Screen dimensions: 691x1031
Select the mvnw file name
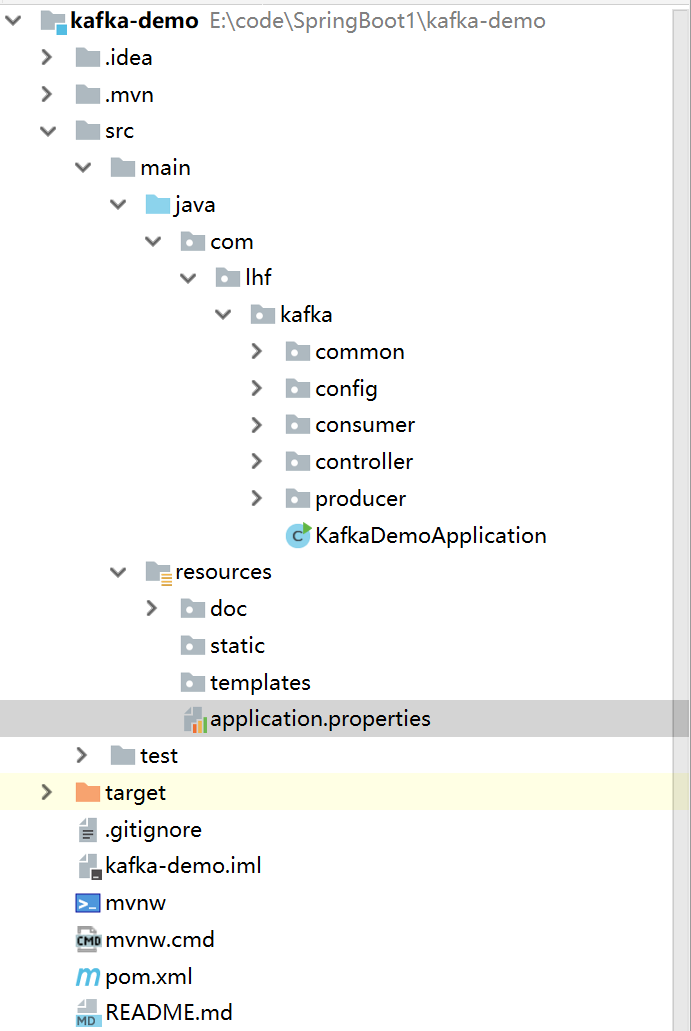click(135, 903)
